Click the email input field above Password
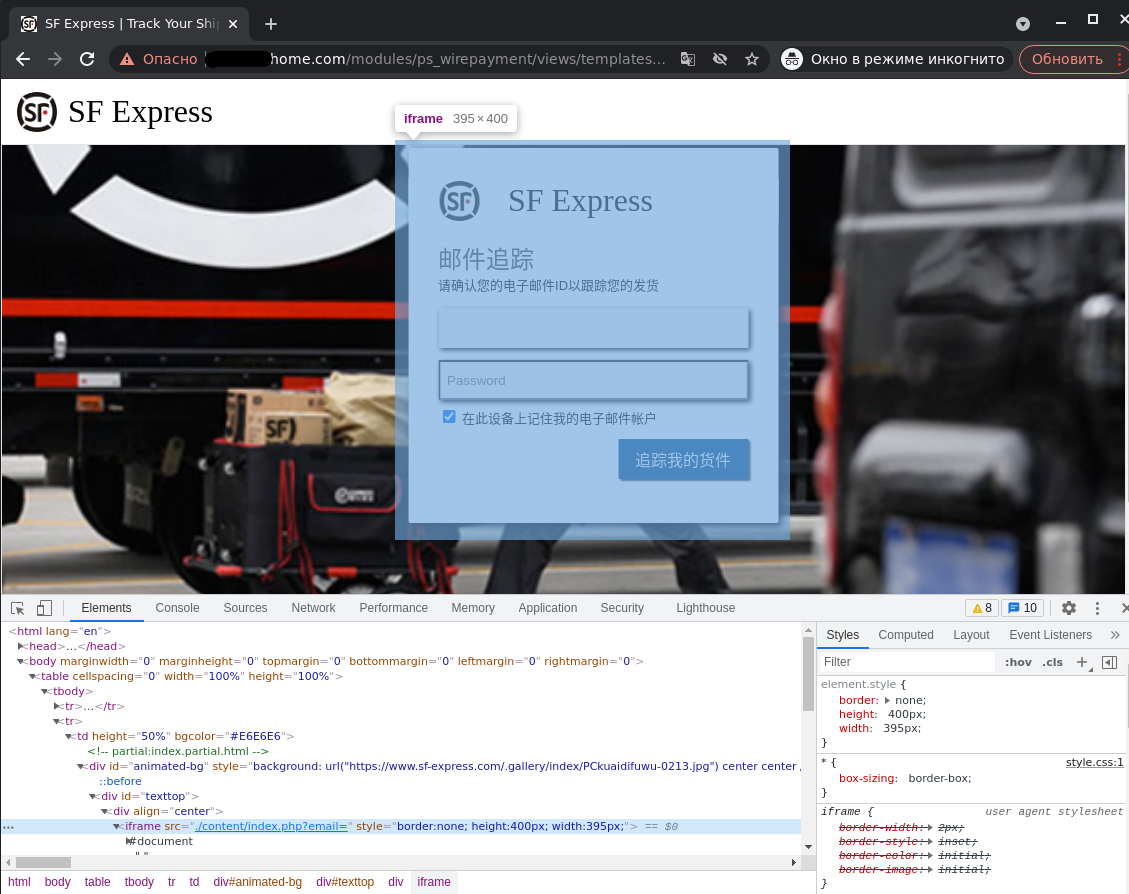The width and height of the screenshot is (1129, 894). pos(593,328)
